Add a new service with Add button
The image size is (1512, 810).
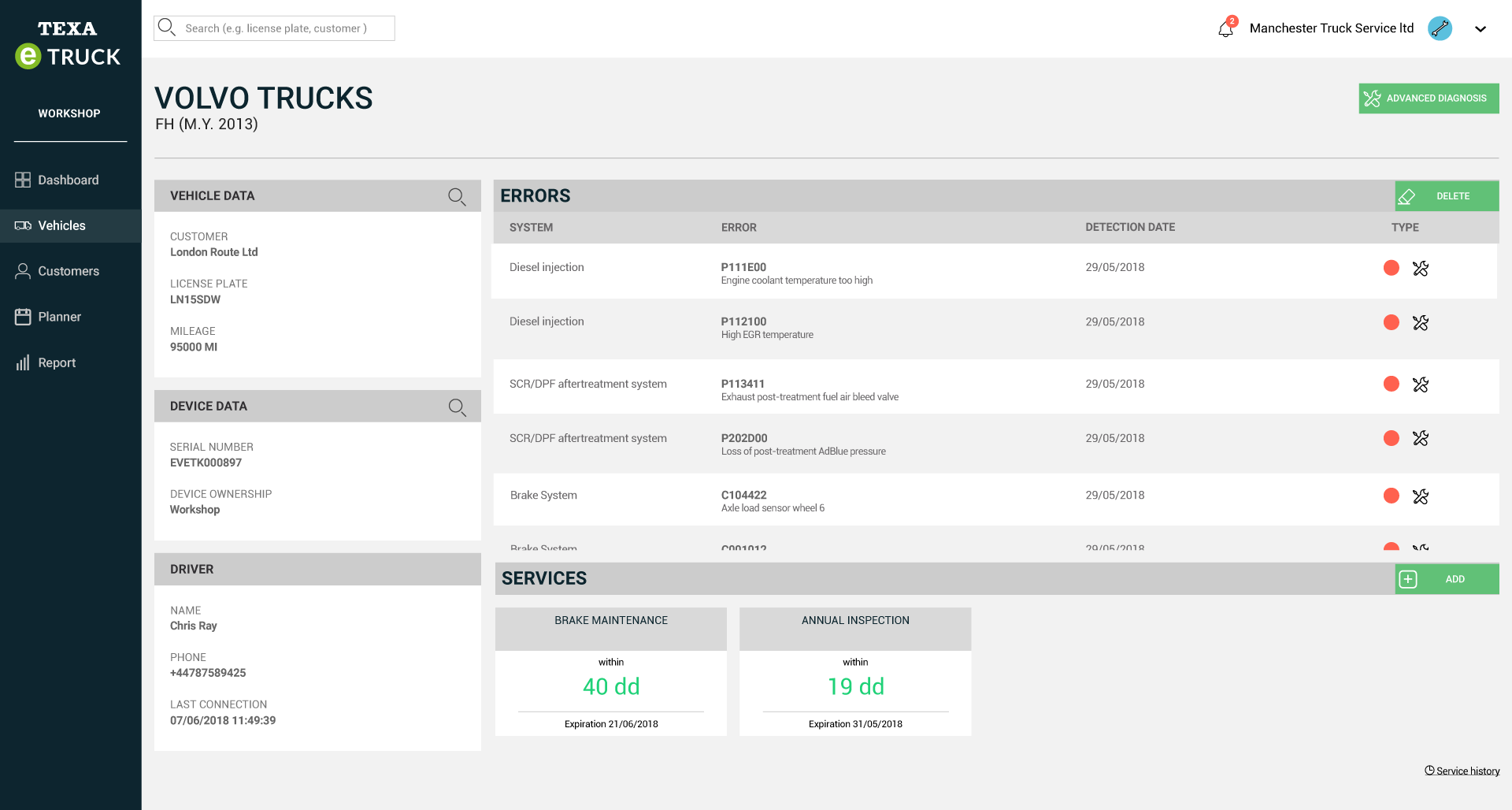[1447, 579]
